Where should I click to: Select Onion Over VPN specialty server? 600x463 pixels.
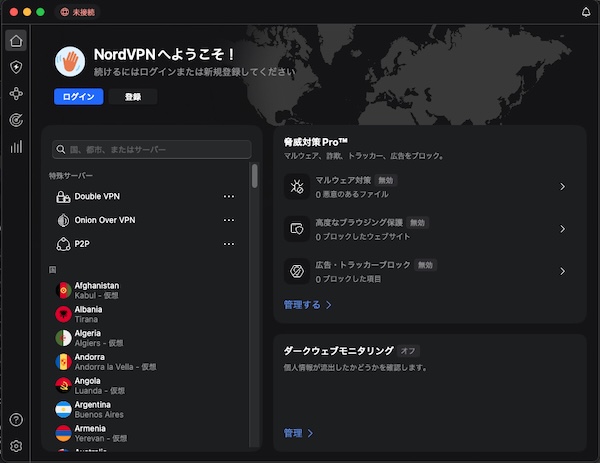(x=105, y=220)
